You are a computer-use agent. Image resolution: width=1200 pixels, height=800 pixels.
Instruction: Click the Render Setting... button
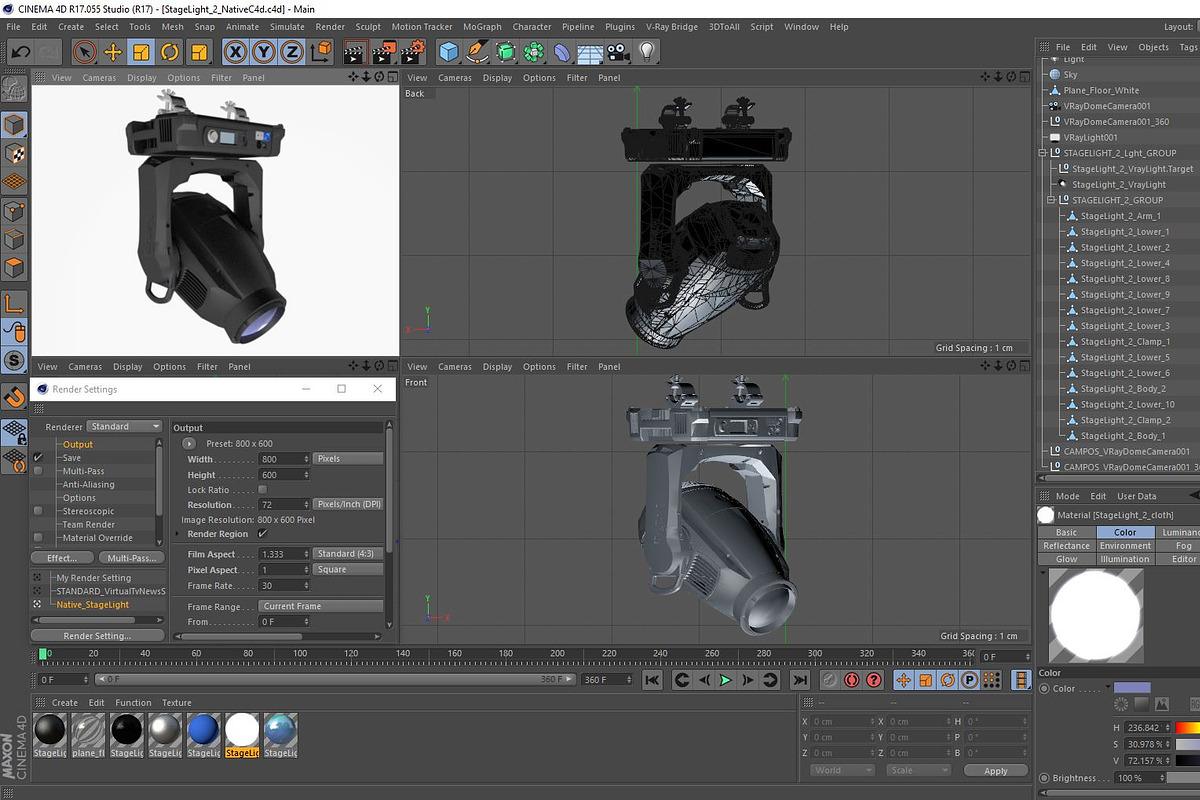click(97, 635)
